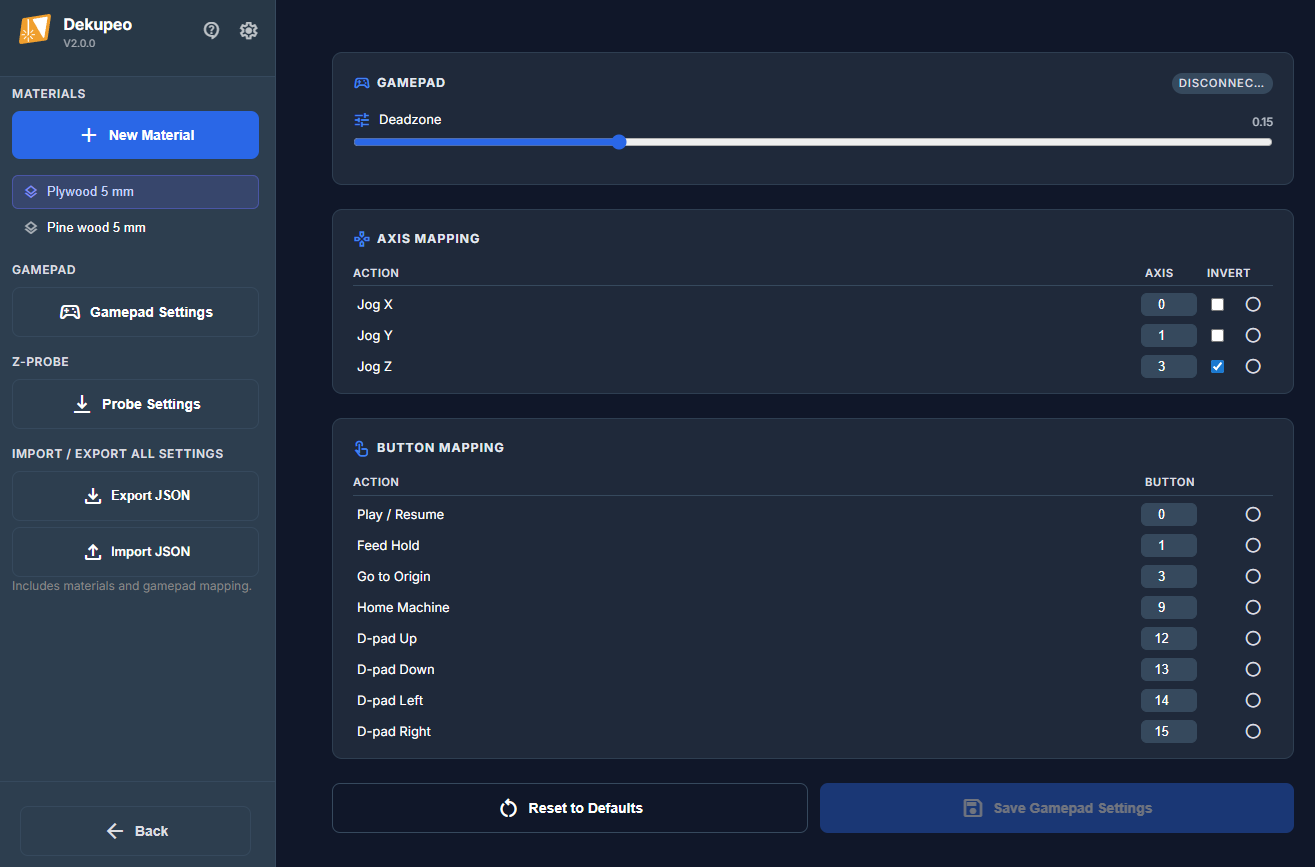Image resolution: width=1315 pixels, height=867 pixels.
Task: Create a New Material
Action: (x=135, y=135)
